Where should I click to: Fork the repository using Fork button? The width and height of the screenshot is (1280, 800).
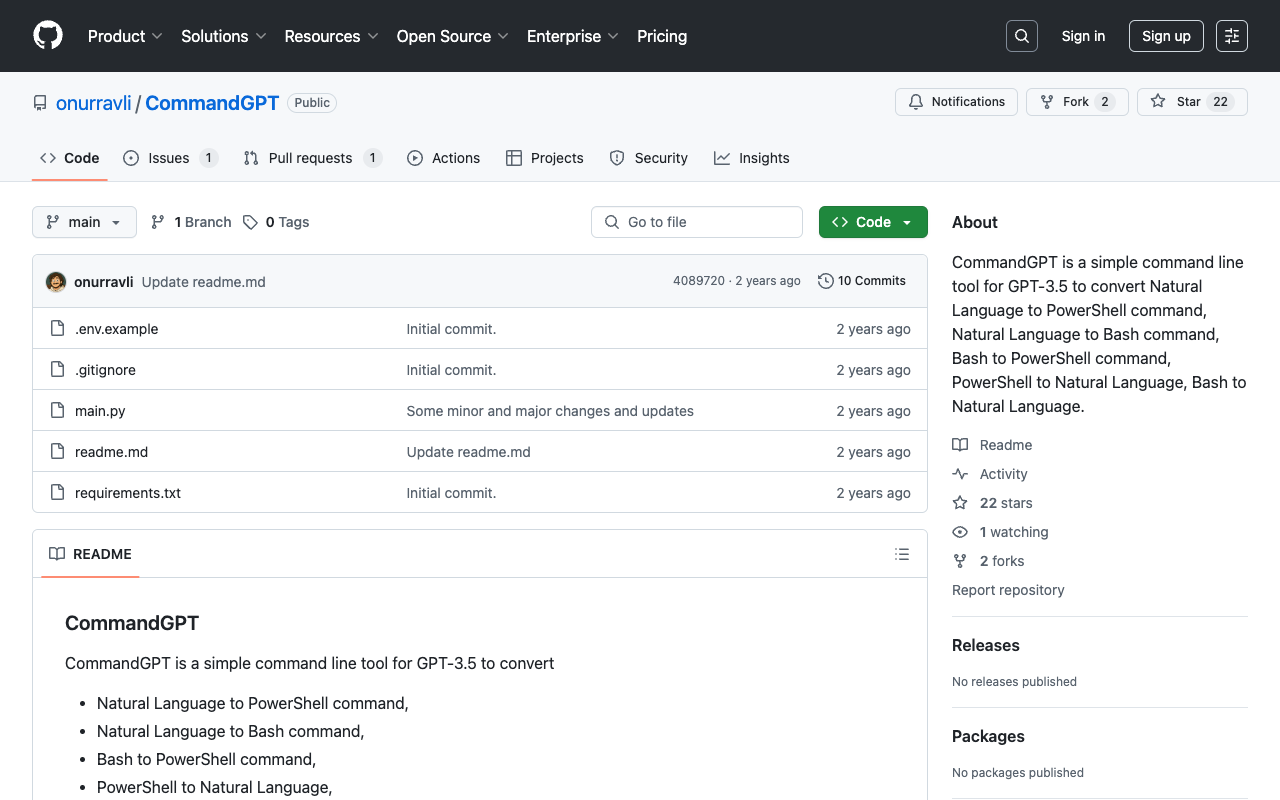(x=1077, y=102)
